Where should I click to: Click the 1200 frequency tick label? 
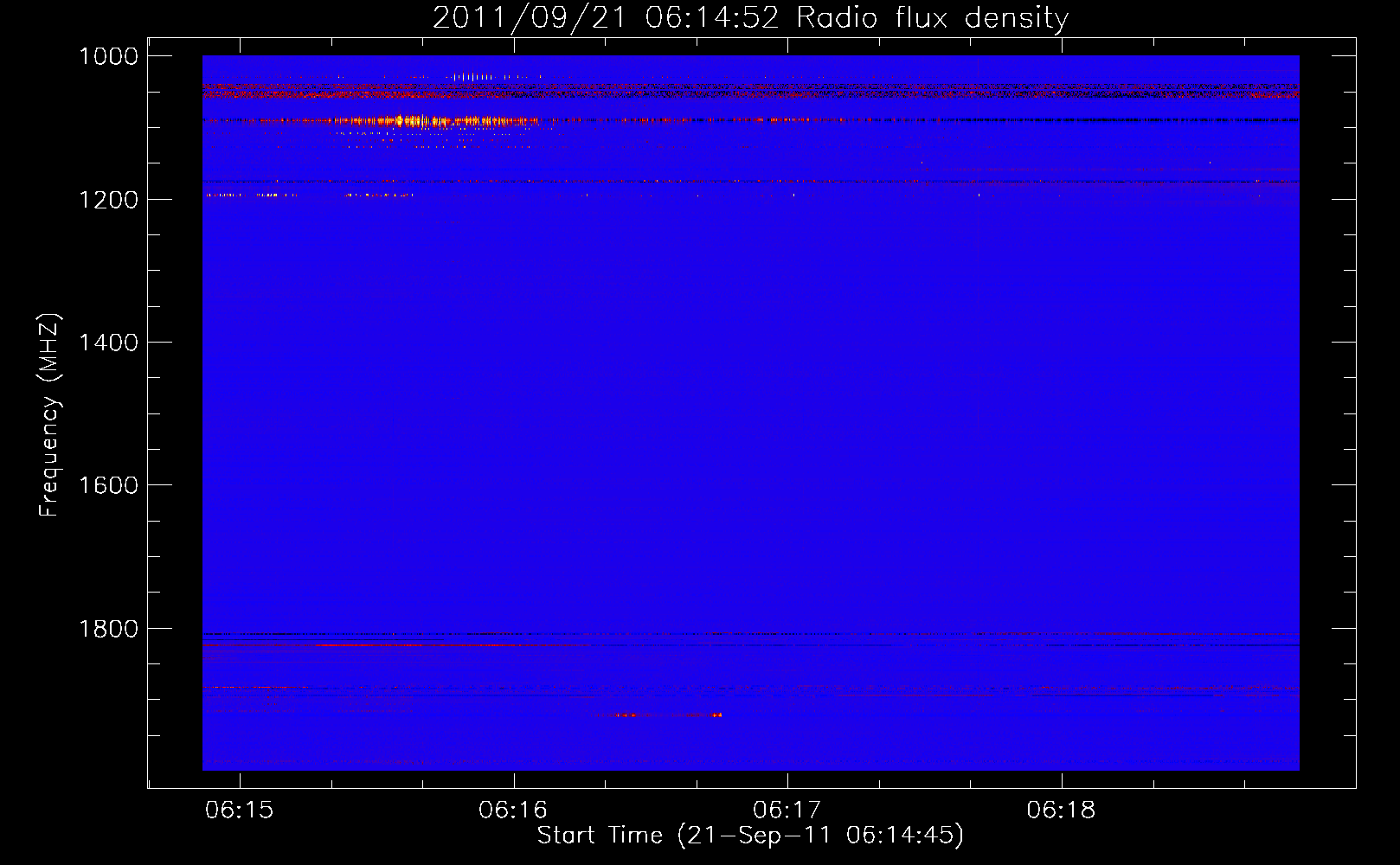click(108, 200)
